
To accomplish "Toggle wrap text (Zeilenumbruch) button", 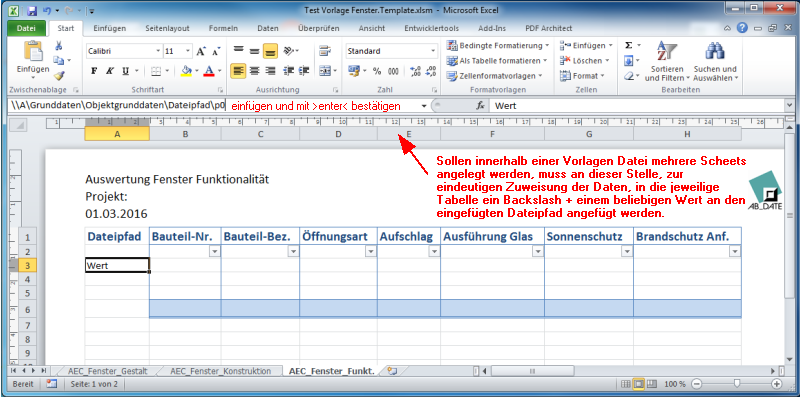I will (x=324, y=51).
